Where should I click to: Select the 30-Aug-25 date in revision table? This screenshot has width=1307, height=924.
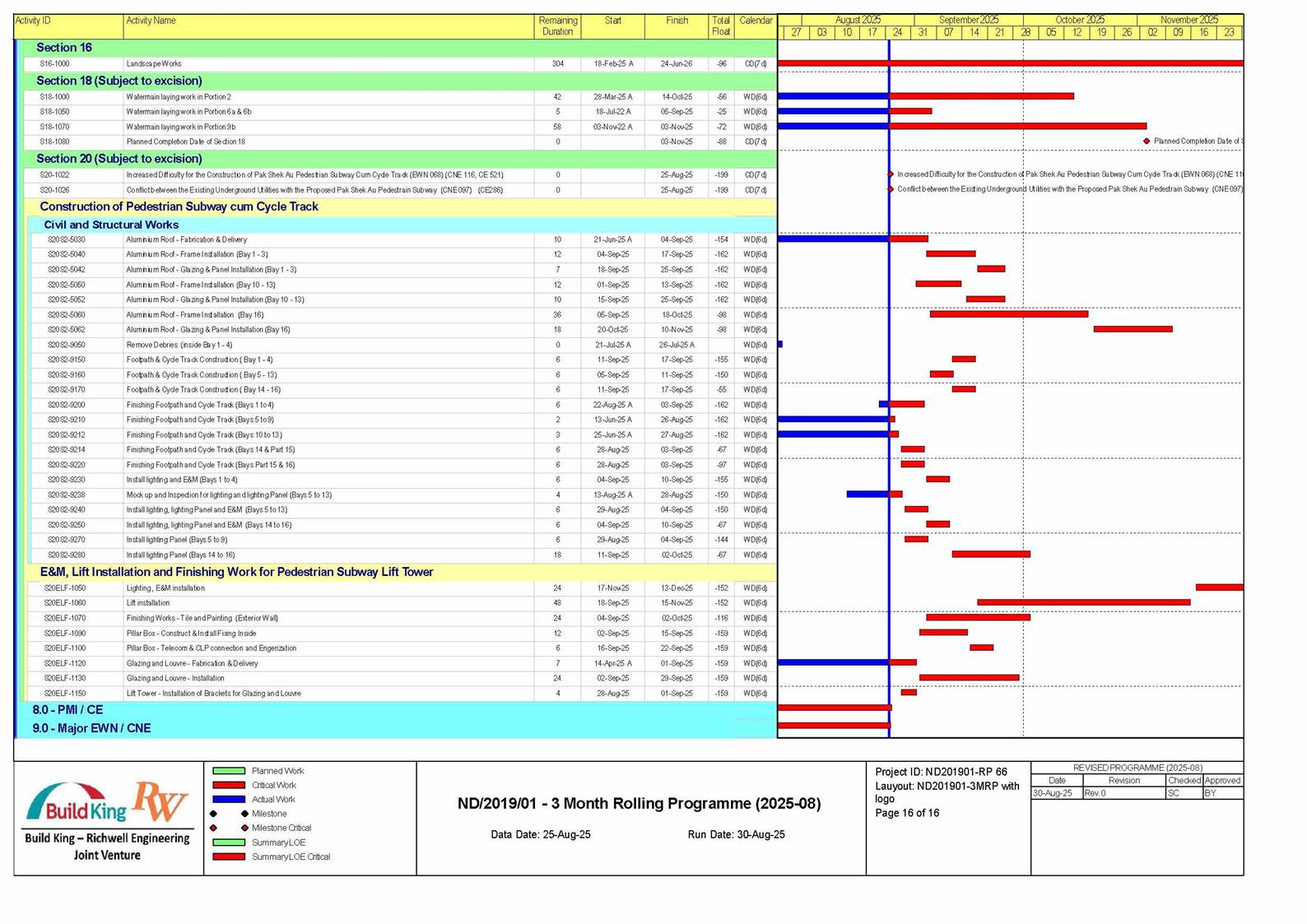[1053, 793]
